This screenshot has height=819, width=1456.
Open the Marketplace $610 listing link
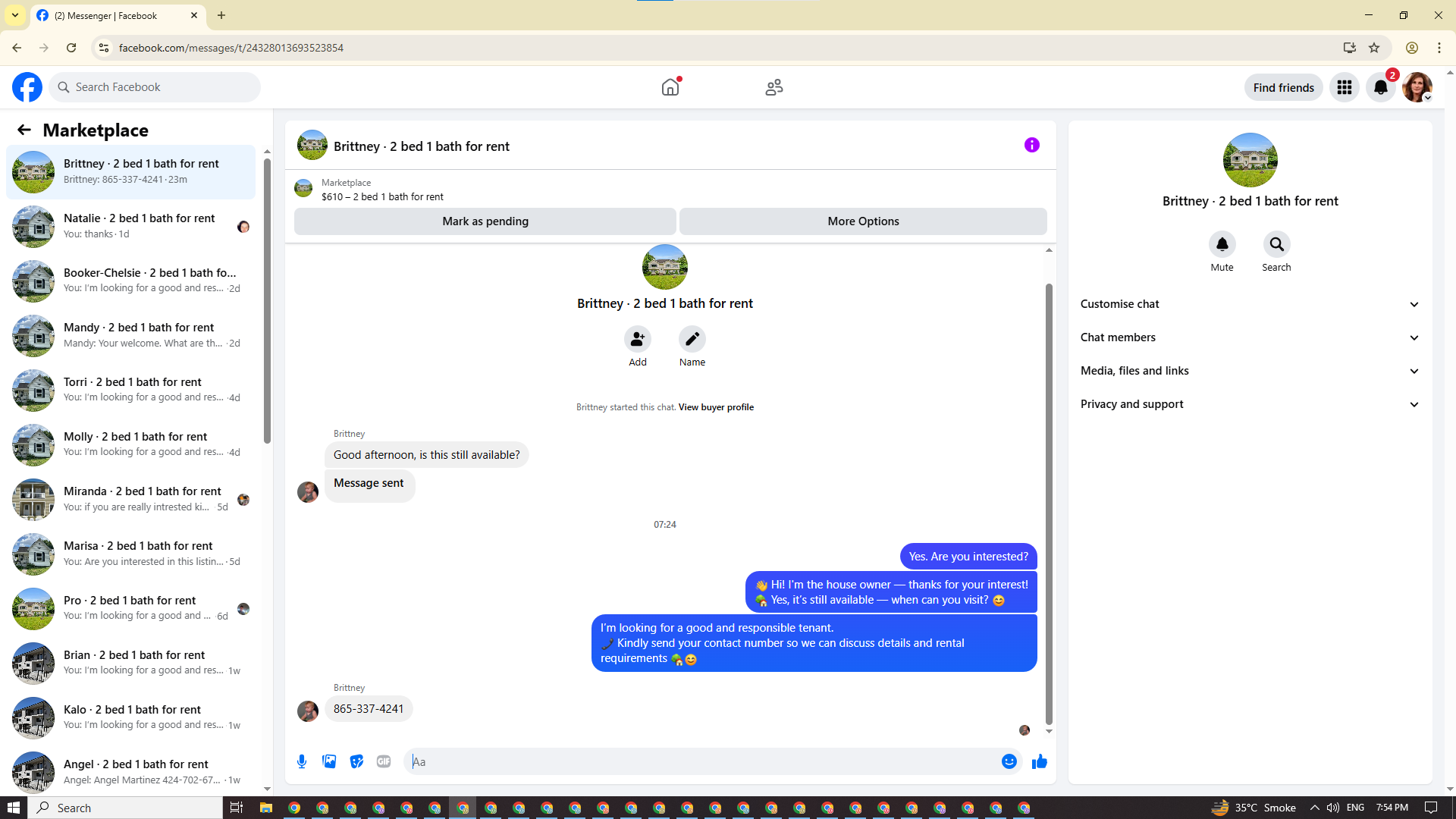(382, 196)
